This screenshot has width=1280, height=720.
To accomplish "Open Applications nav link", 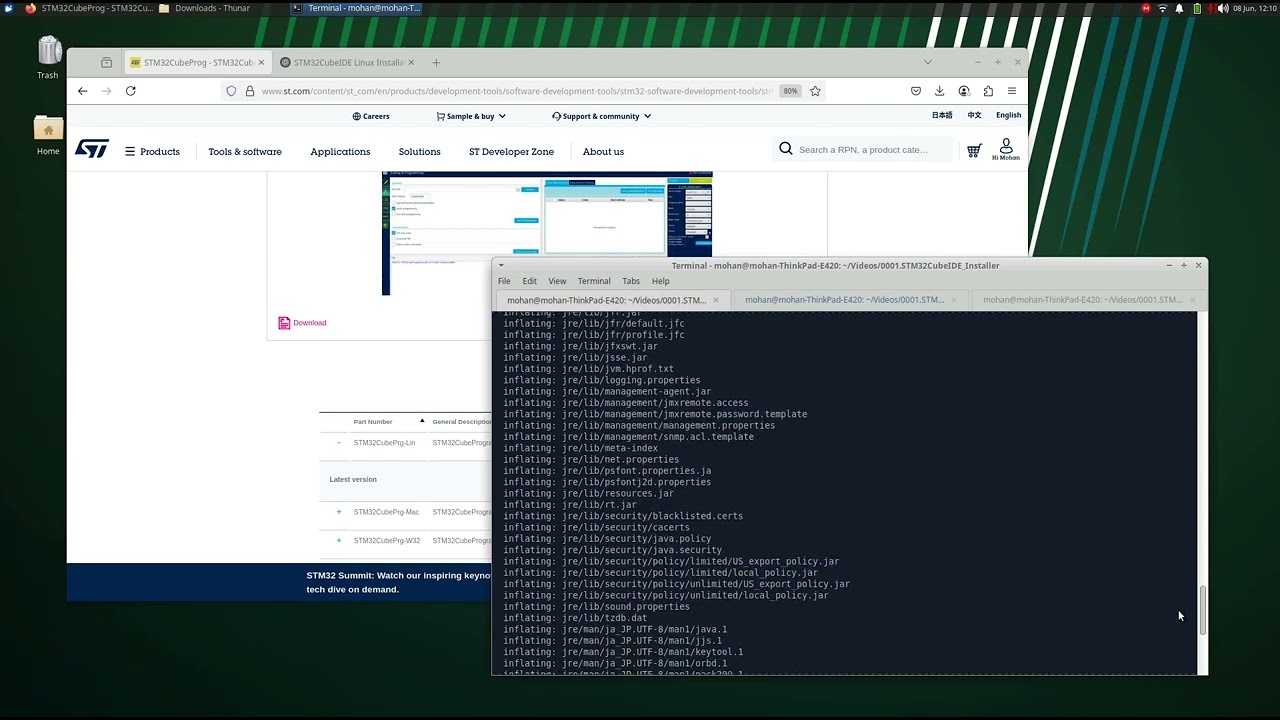I will tap(340, 152).
